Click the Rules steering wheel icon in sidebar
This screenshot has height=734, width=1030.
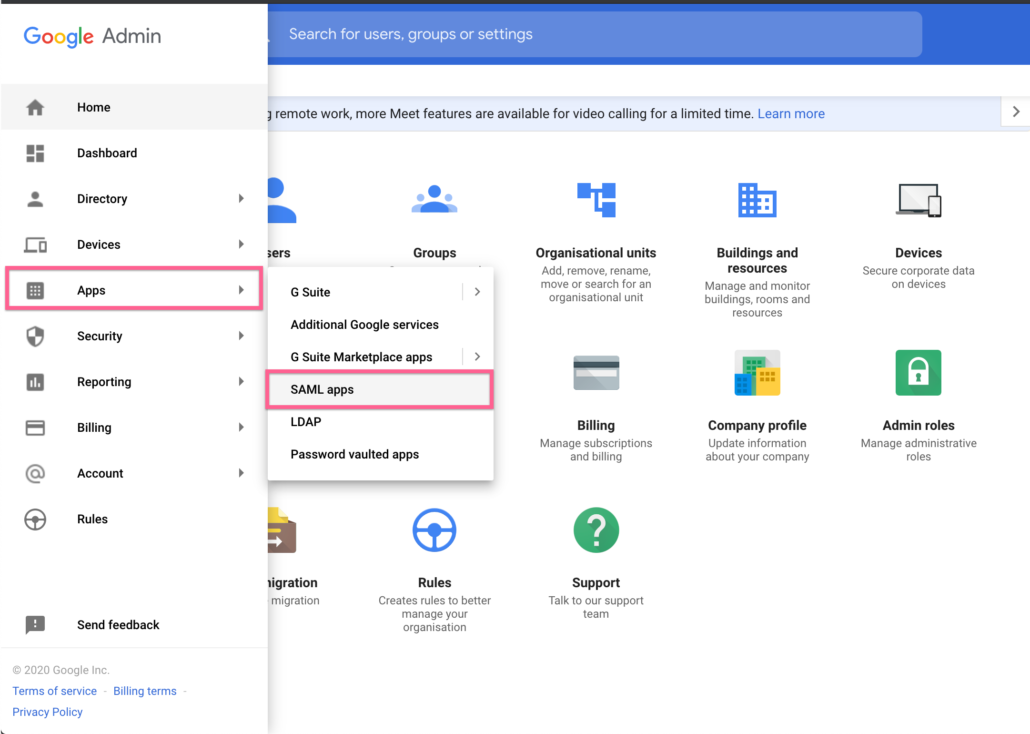click(x=35, y=519)
